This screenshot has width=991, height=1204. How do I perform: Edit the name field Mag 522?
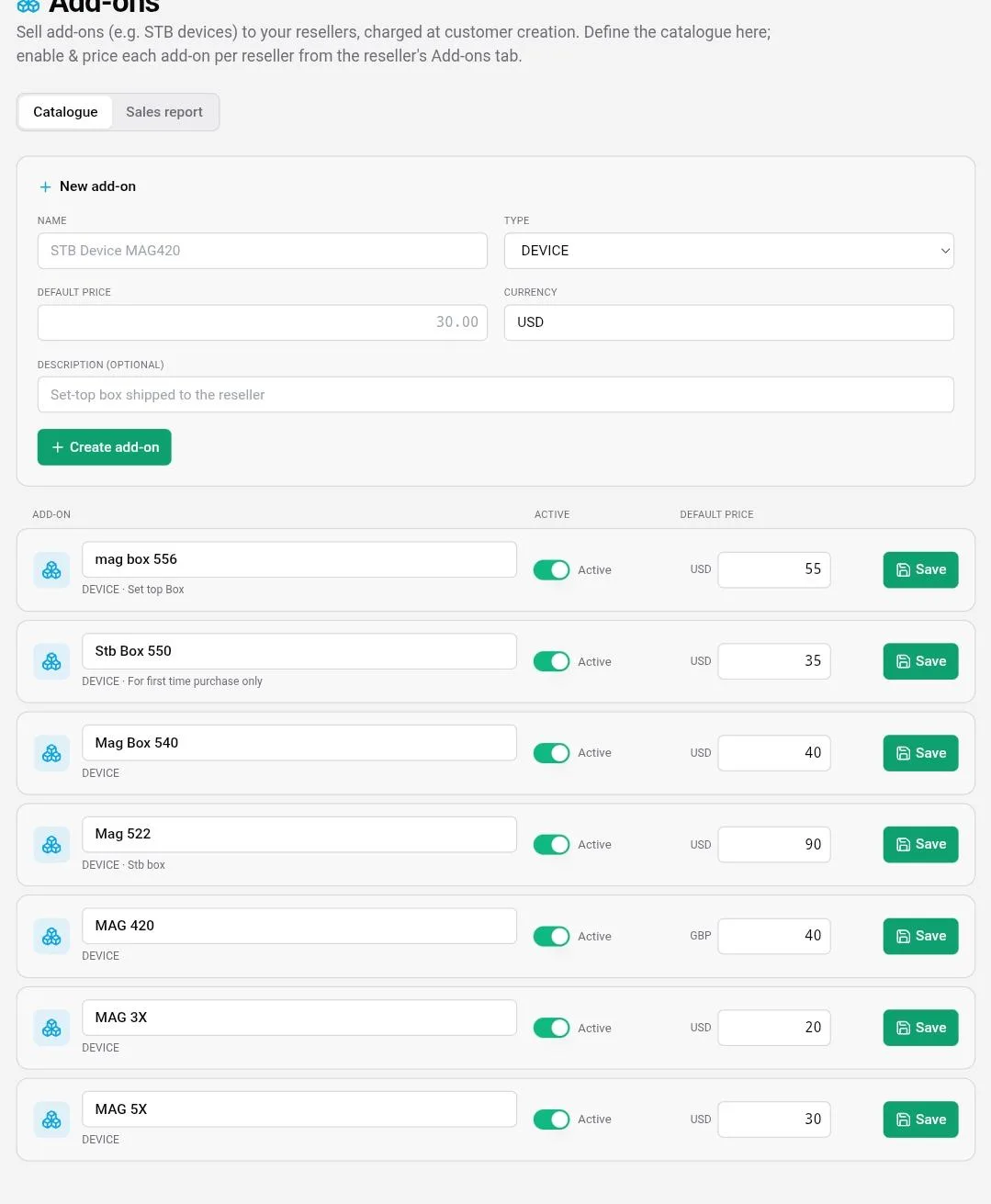click(x=299, y=834)
